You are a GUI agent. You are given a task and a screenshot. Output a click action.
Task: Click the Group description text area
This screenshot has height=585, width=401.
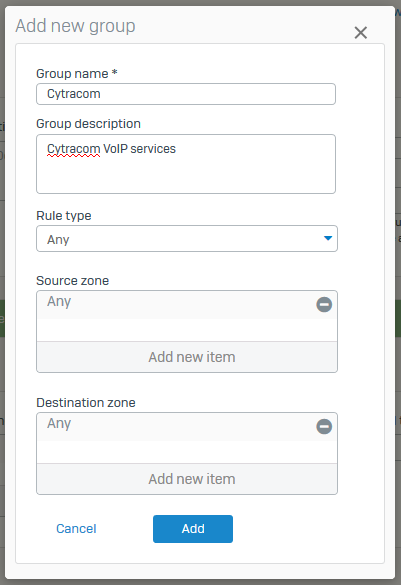pos(186,164)
